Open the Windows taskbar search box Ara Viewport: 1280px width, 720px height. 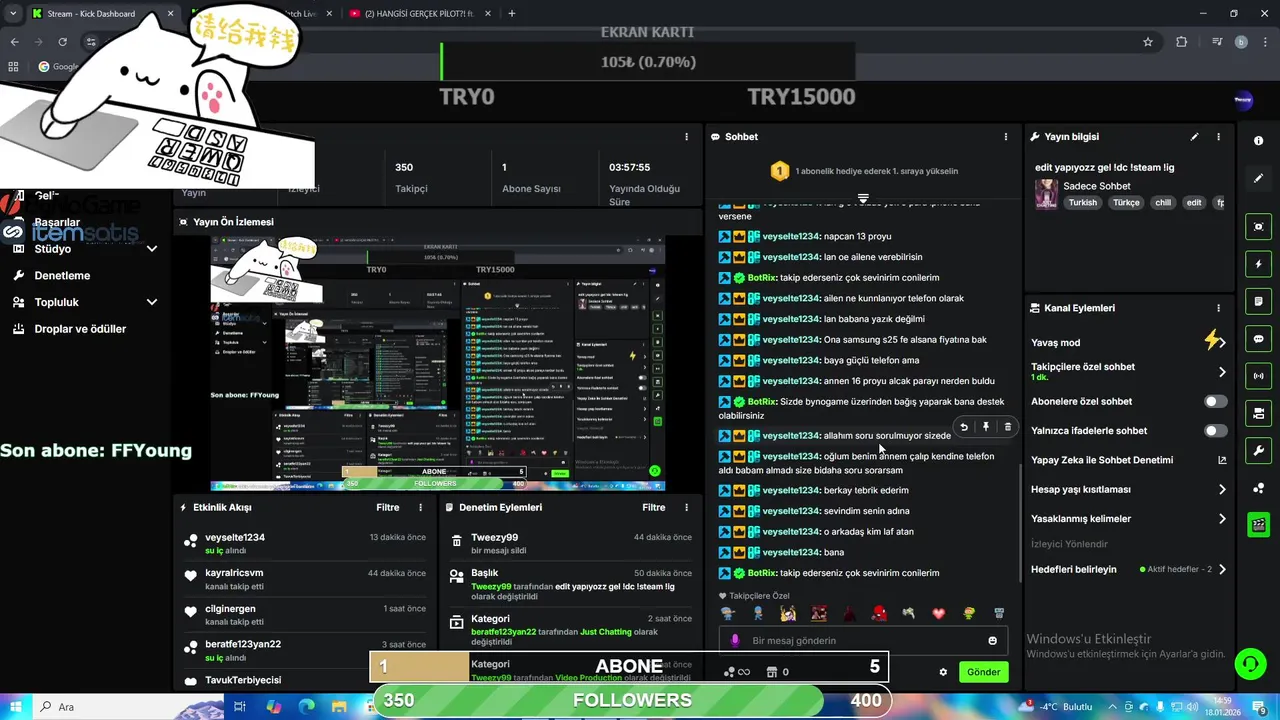pos(130,707)
